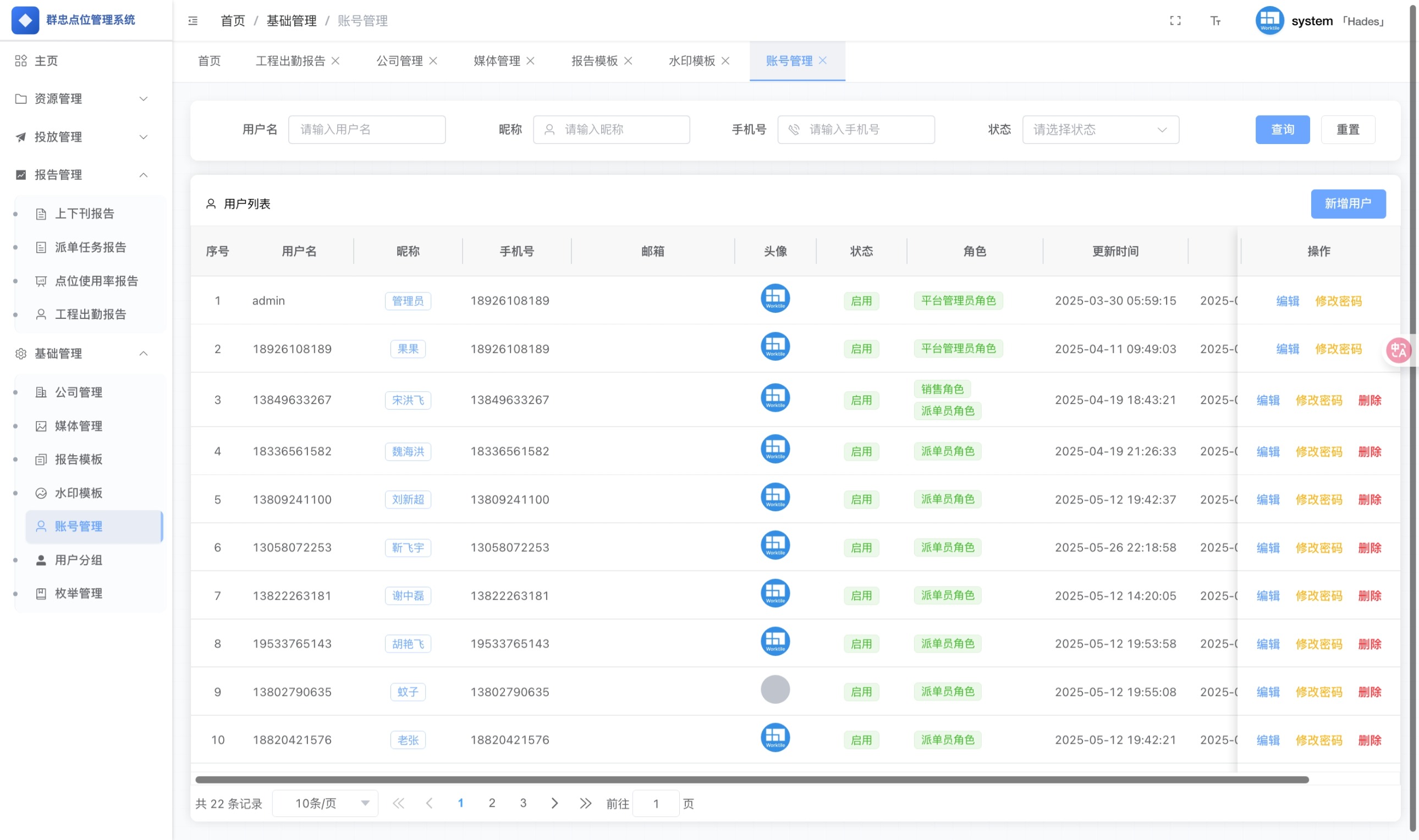The image size is (1419, 840).
Task: Click the 新增用户 button
Action: click(x=1348, y=204)
